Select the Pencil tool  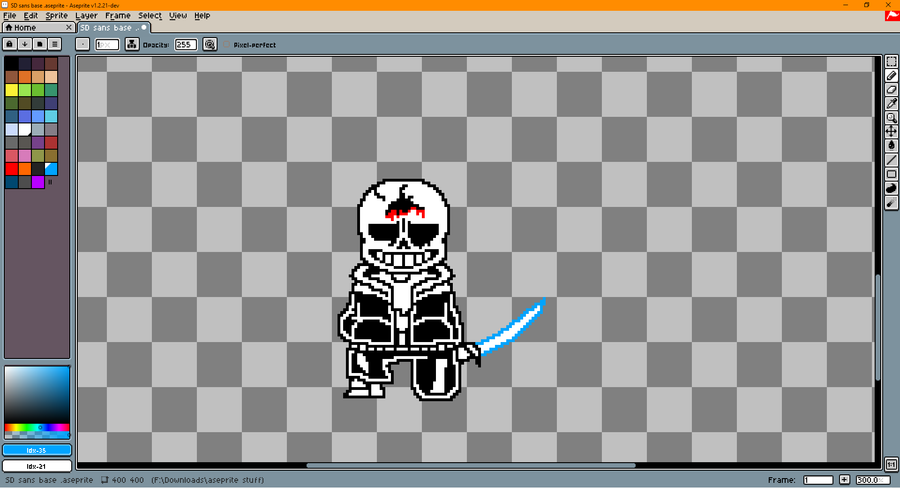pos(891,75)
